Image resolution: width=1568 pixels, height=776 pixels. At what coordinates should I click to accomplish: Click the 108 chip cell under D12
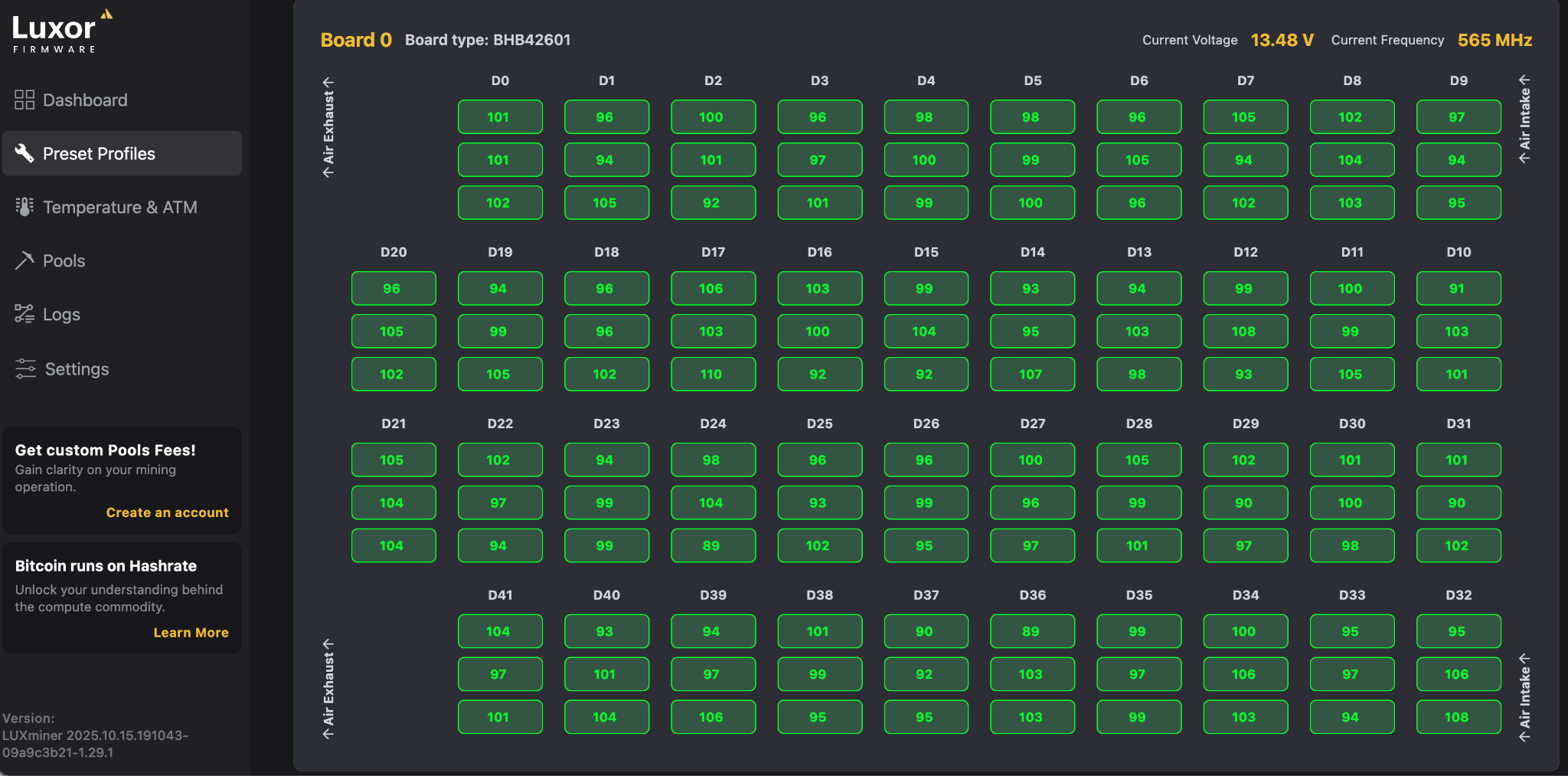[x=1245, y=332]
